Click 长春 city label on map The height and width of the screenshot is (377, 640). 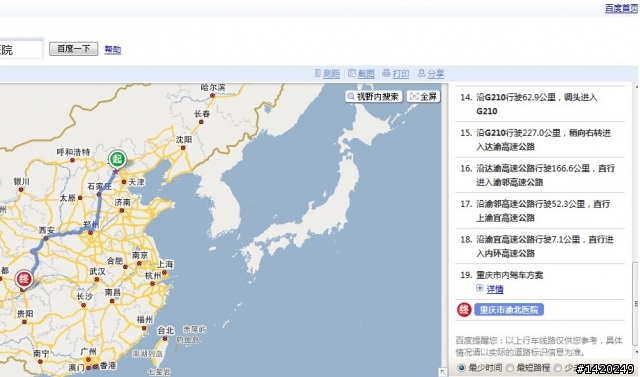tap(202, 114)
